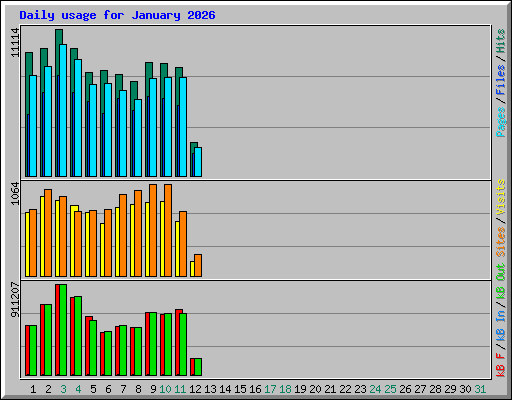
Task: Click the 'Sites' legend label
Action: click(501, 241)
